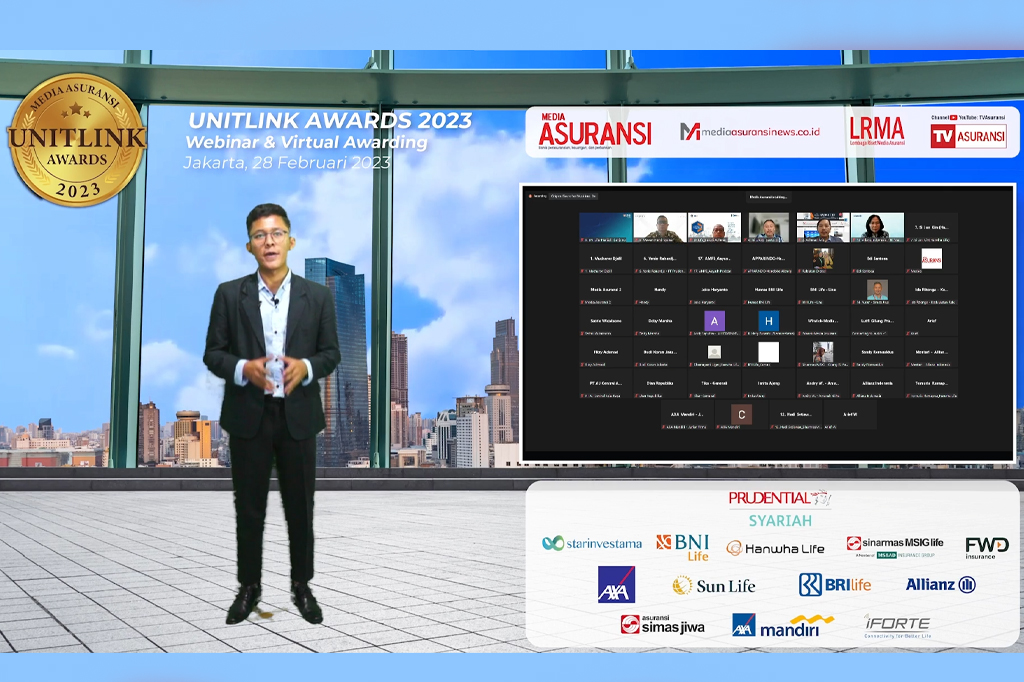Click the asuransi simas jiwa logo

(x=662, y=625)
